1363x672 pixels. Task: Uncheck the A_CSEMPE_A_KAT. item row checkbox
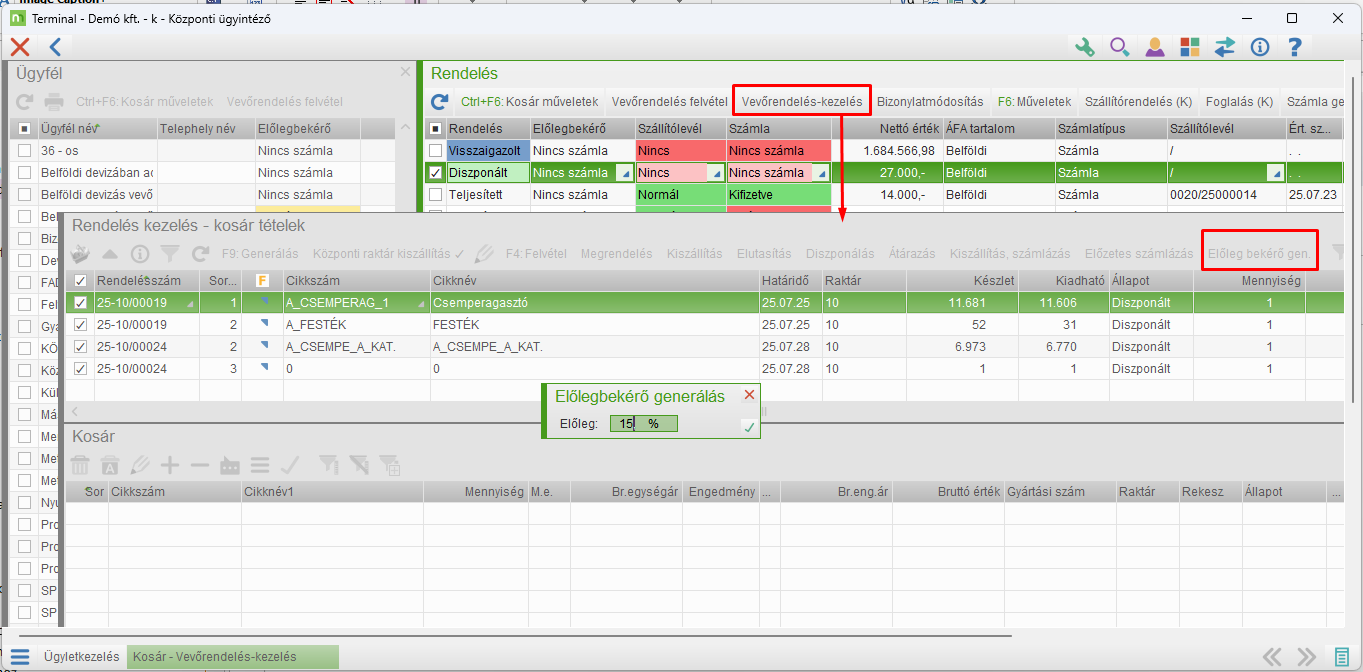[81, 347]
